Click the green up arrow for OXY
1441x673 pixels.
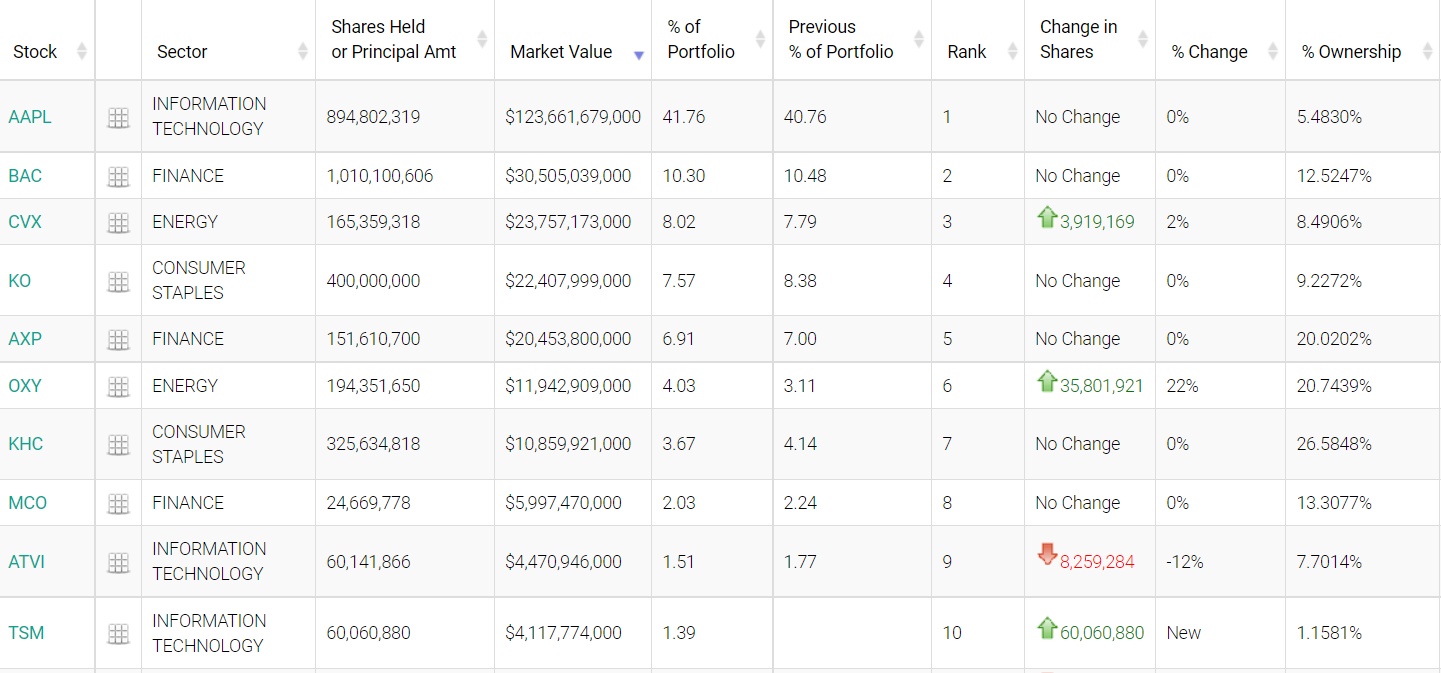(1047, 381)
